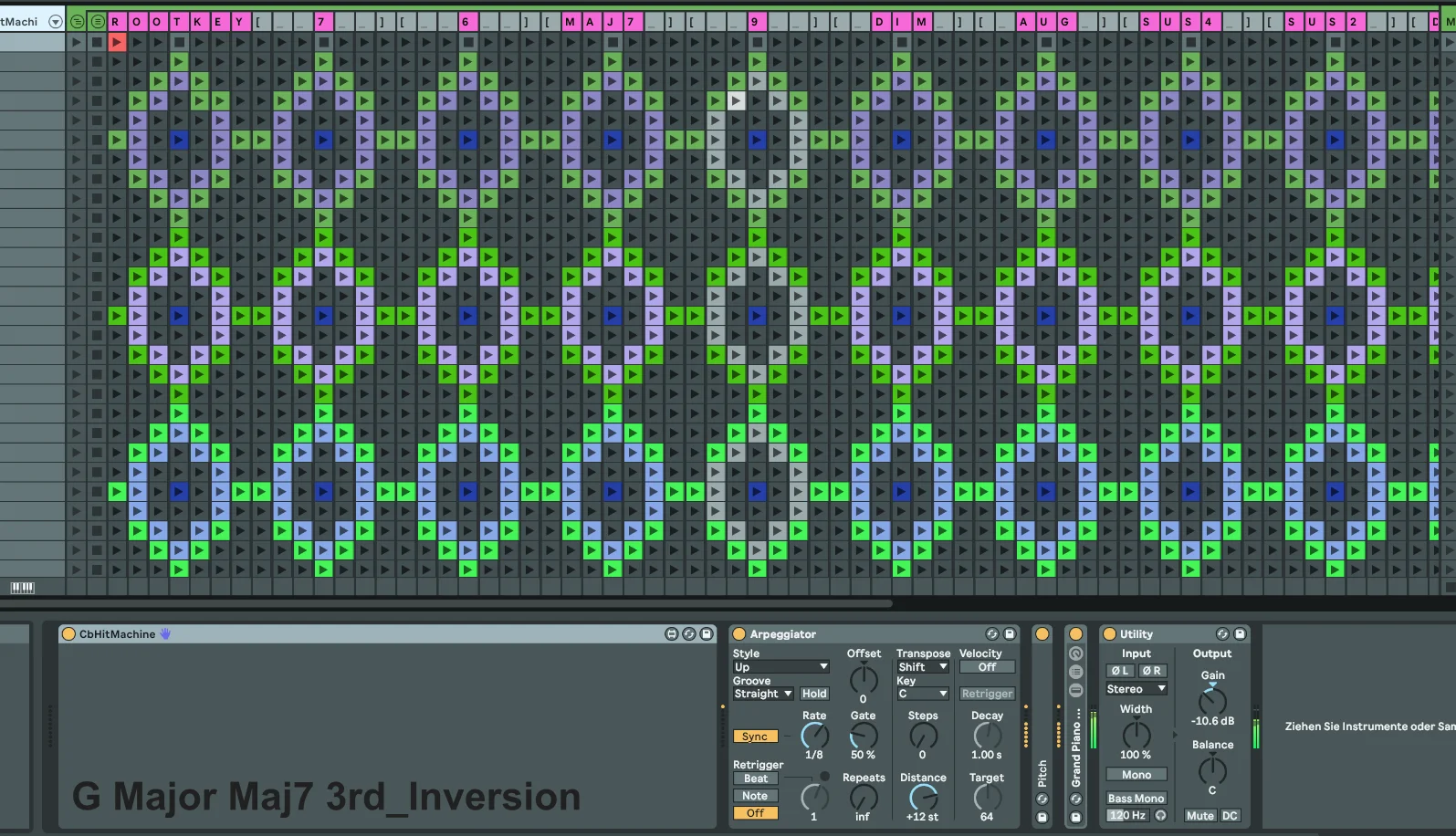Open the Arpeggiator Style dropdown showing Up
Viewport: 1456px width, 836px height.
coord(780,666)
